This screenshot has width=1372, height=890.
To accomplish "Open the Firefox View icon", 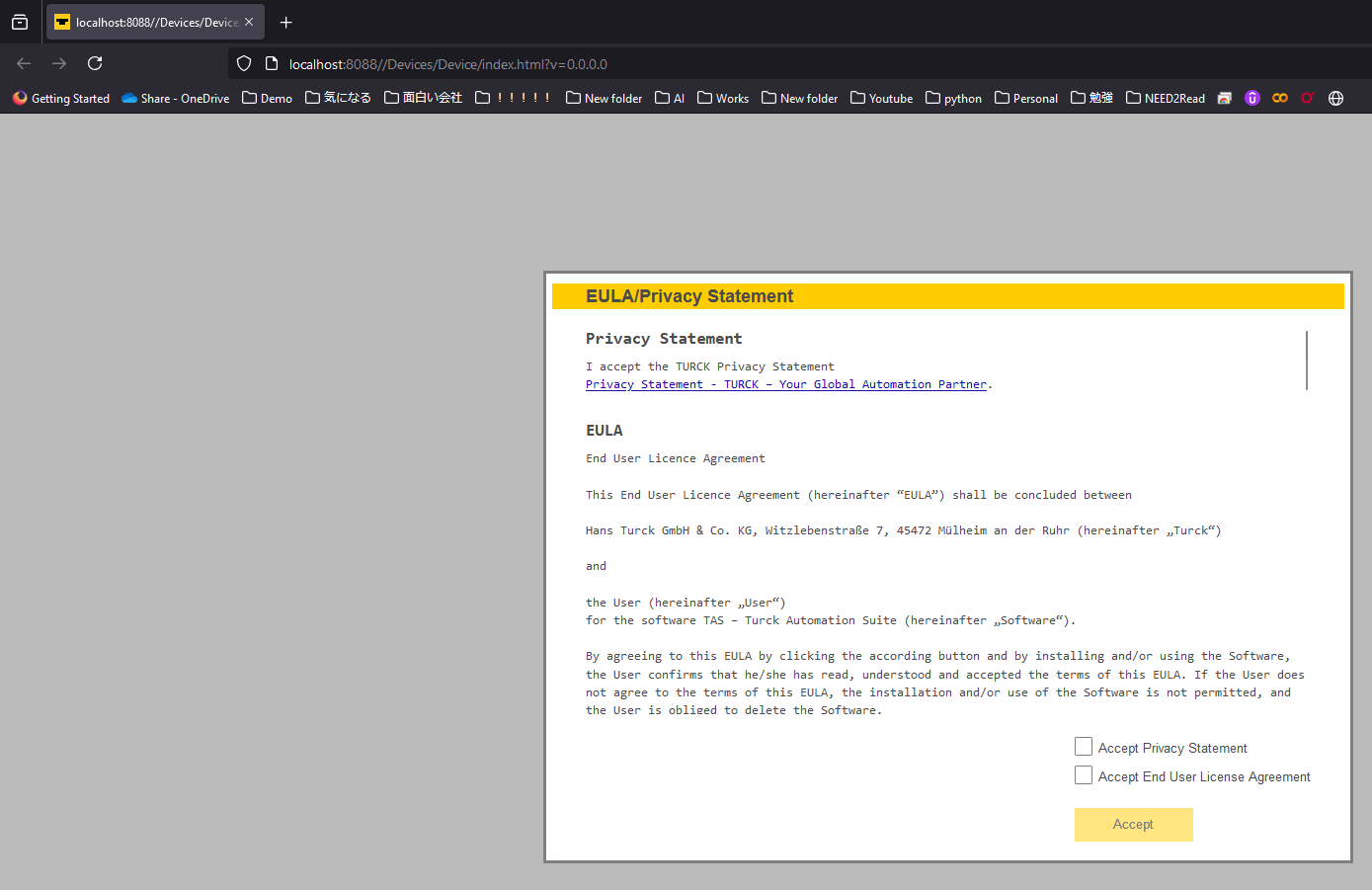I will [20, 22].
